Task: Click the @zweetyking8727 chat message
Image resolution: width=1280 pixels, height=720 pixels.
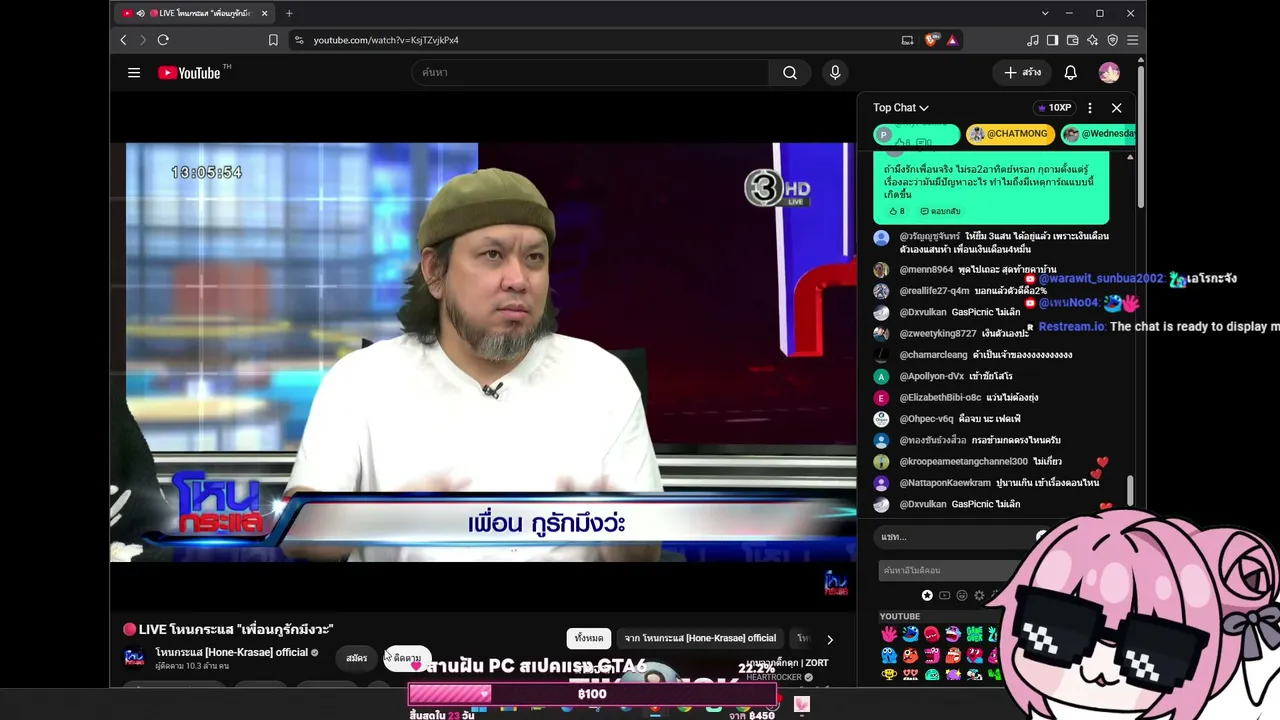Action: pyautogui.click(x=951, y=334)
